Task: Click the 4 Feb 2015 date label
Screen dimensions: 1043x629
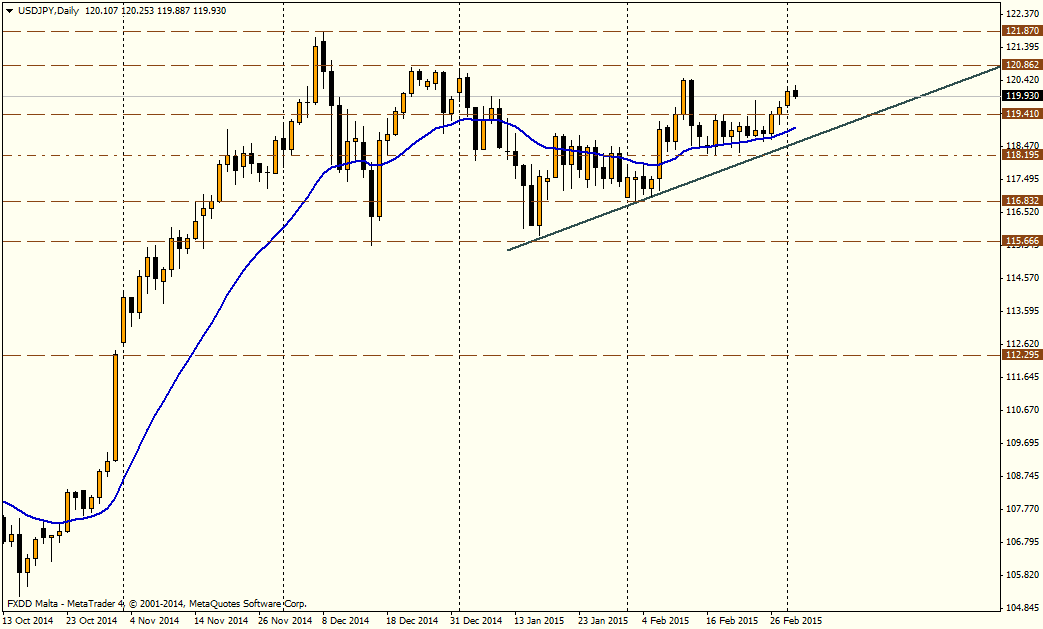Action: [x=666, y=620]
